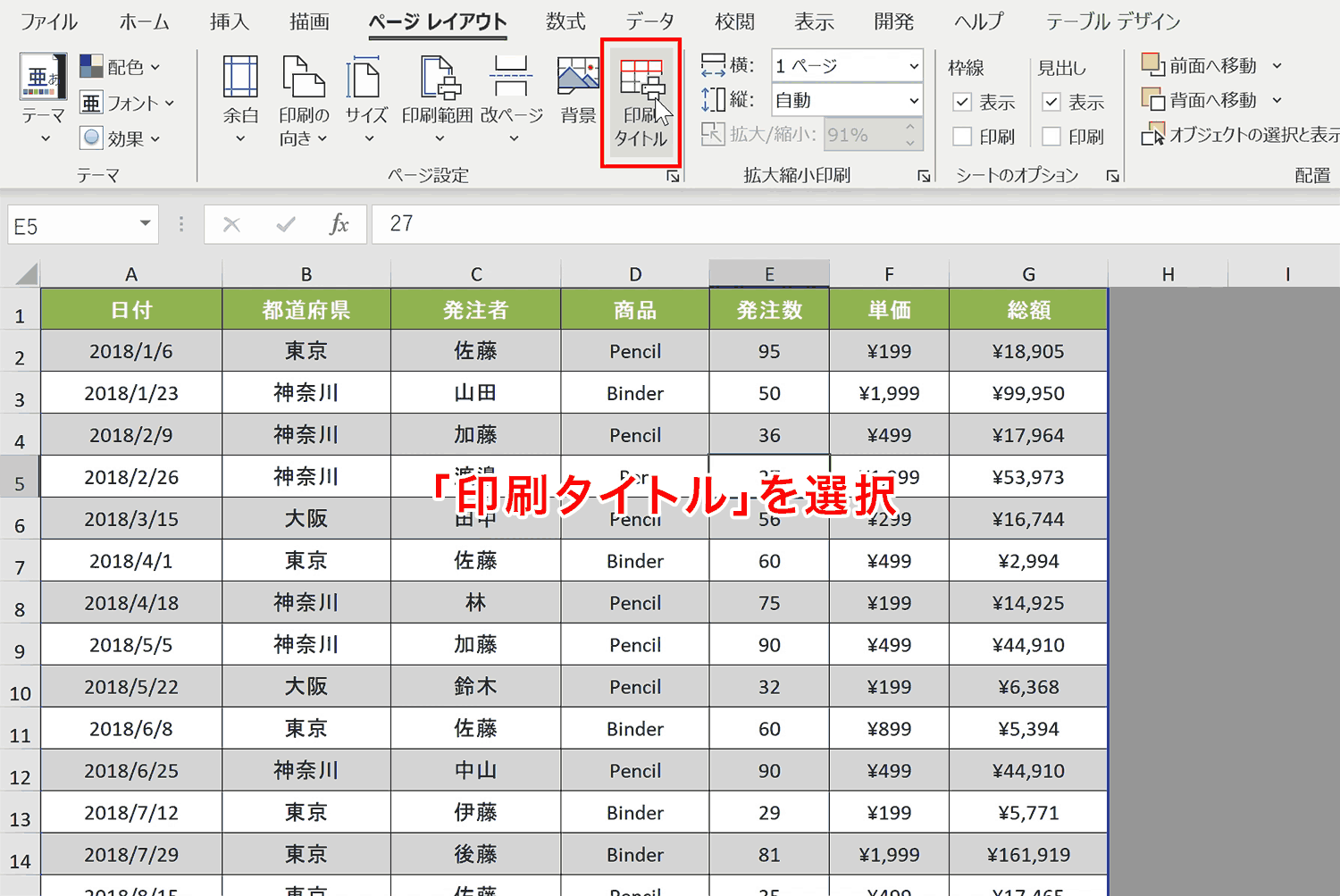The image size is (1340, 896).
Task: Open the 拡大縮小印刷 dialog launcher
Action: (924, 177)
